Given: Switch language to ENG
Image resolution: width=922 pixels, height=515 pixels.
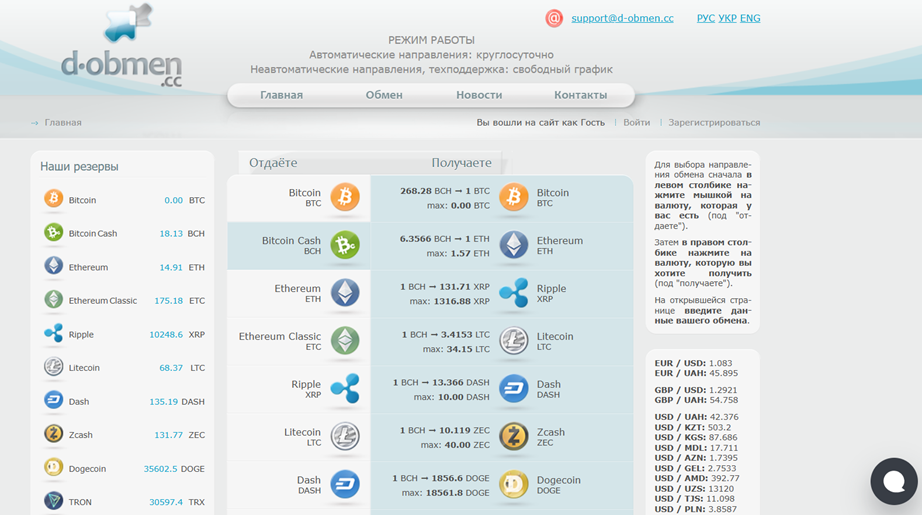Looking at the screenshot, I should pos(750,18).
